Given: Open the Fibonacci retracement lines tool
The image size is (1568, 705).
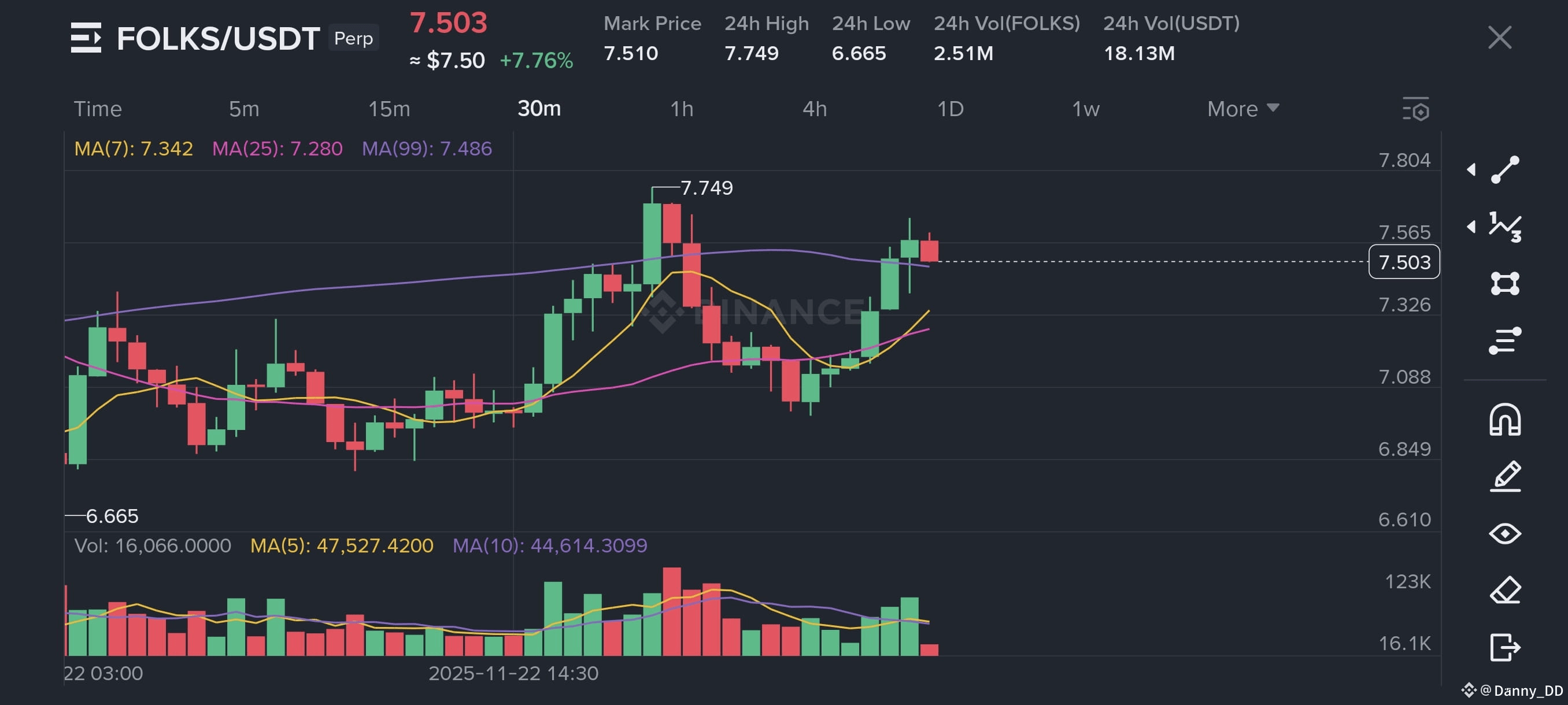Looking at the screenshot, I should [1505, 340].
